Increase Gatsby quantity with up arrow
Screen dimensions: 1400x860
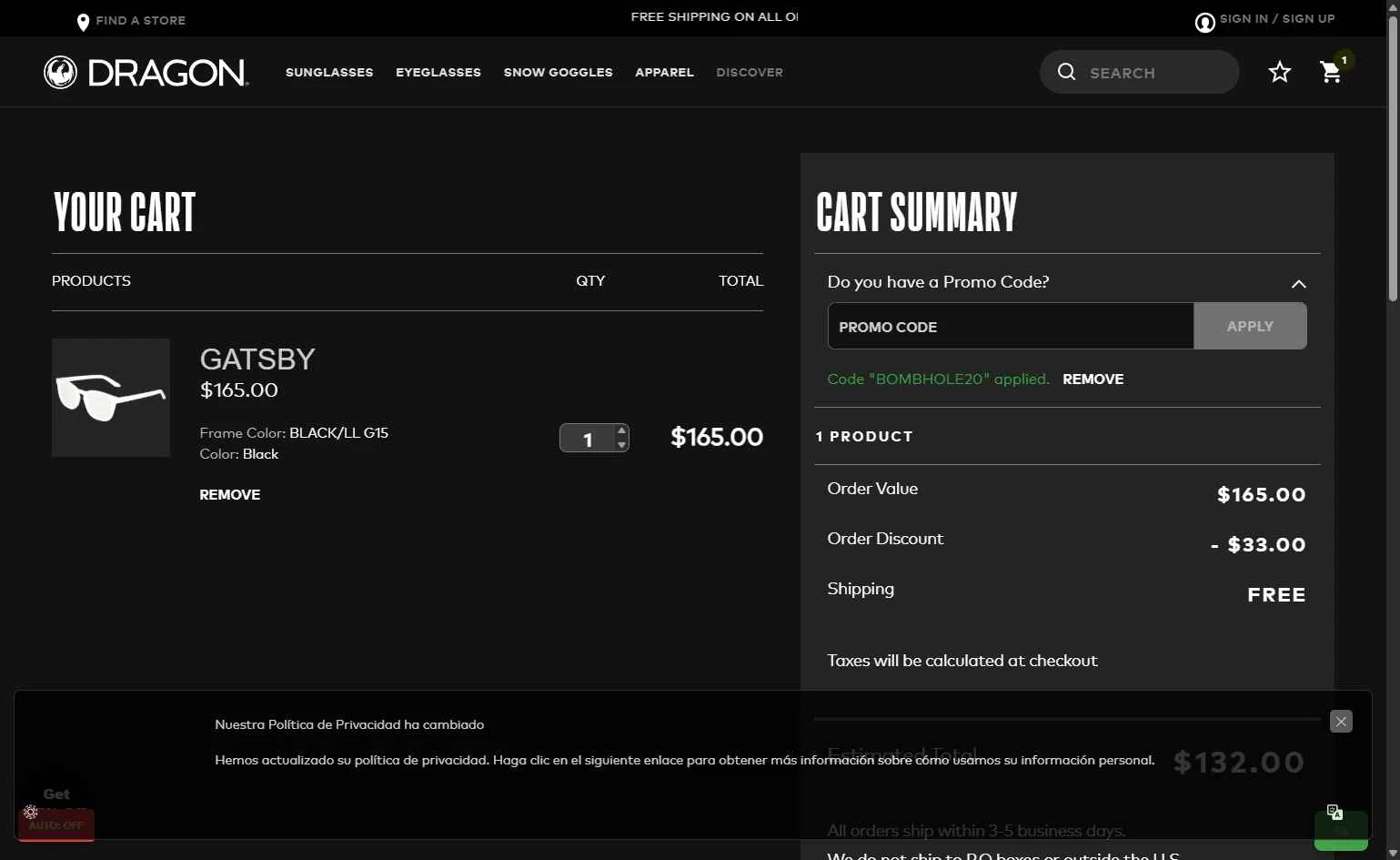click(x=621, y=430)
